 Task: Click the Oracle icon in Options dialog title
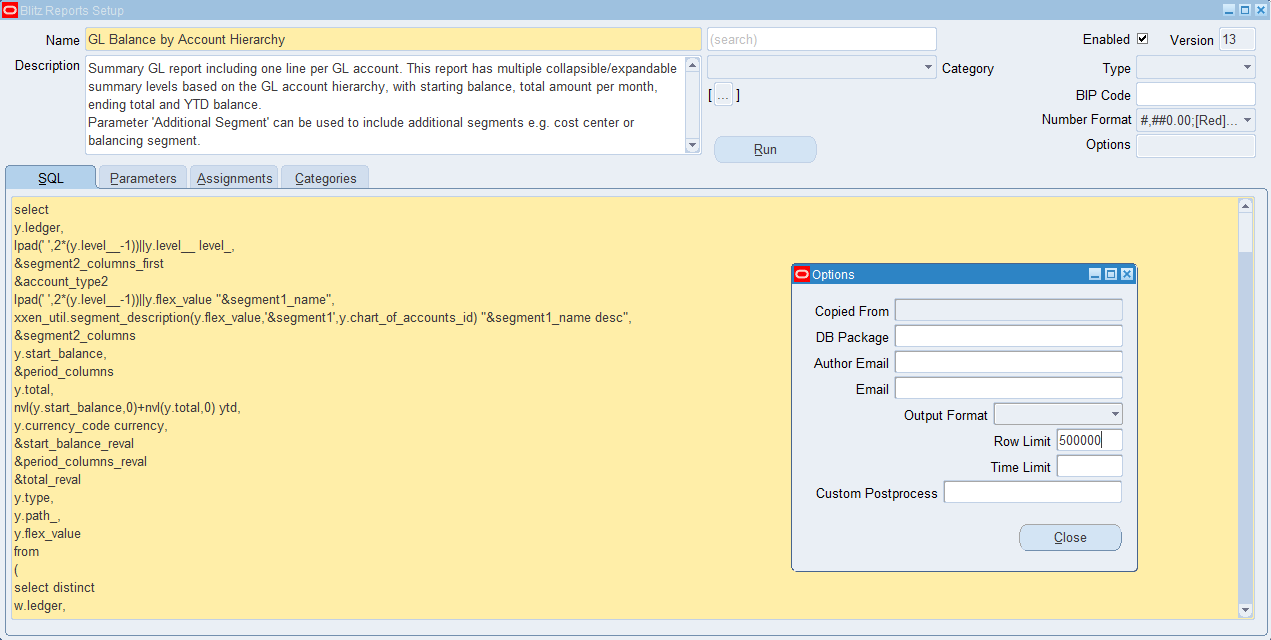801,274
